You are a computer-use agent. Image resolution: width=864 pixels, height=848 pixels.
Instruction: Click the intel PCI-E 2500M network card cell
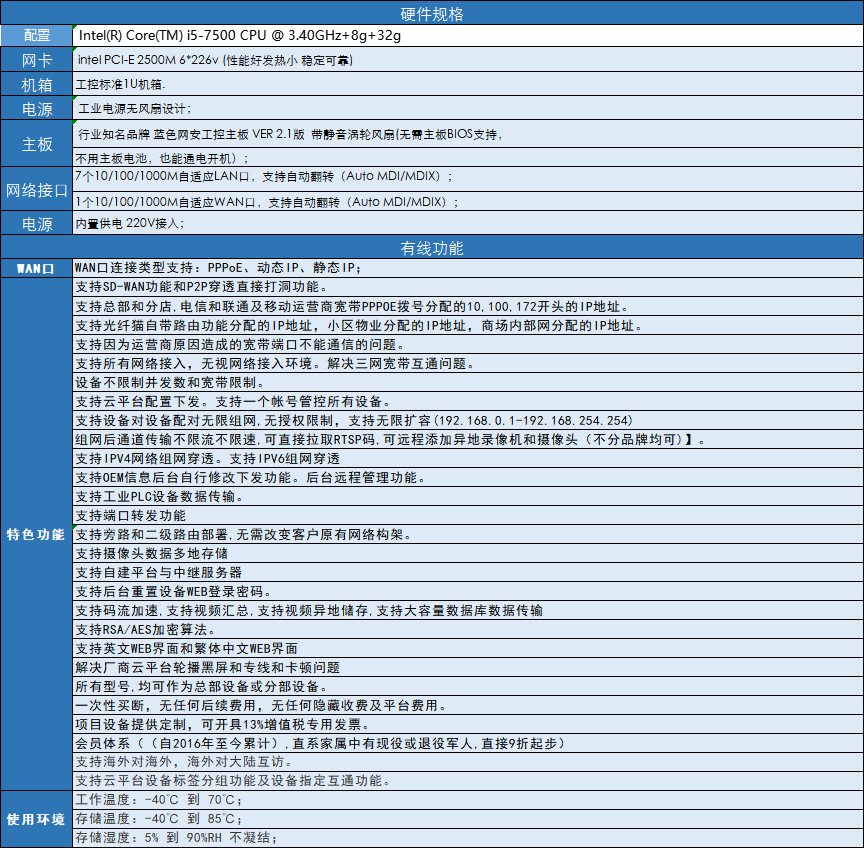click(468, 60)
